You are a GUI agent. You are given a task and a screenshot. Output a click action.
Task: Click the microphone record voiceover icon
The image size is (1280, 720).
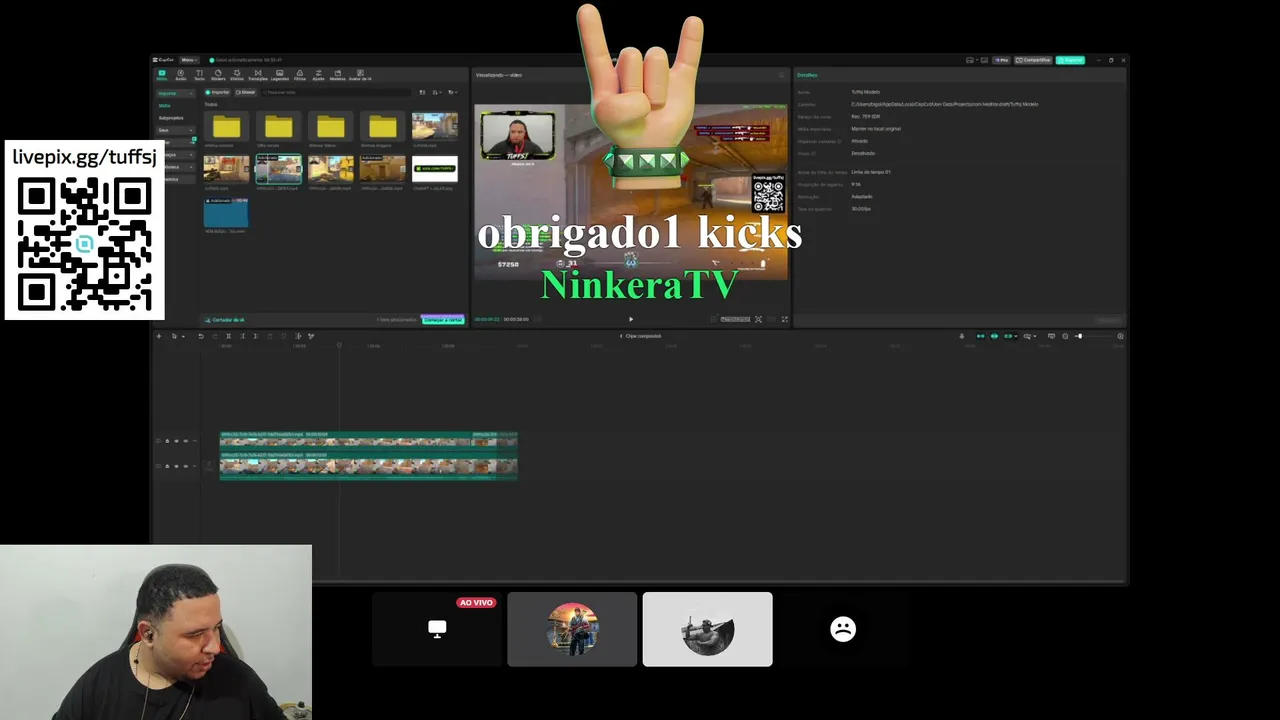(x=962, y=336)
